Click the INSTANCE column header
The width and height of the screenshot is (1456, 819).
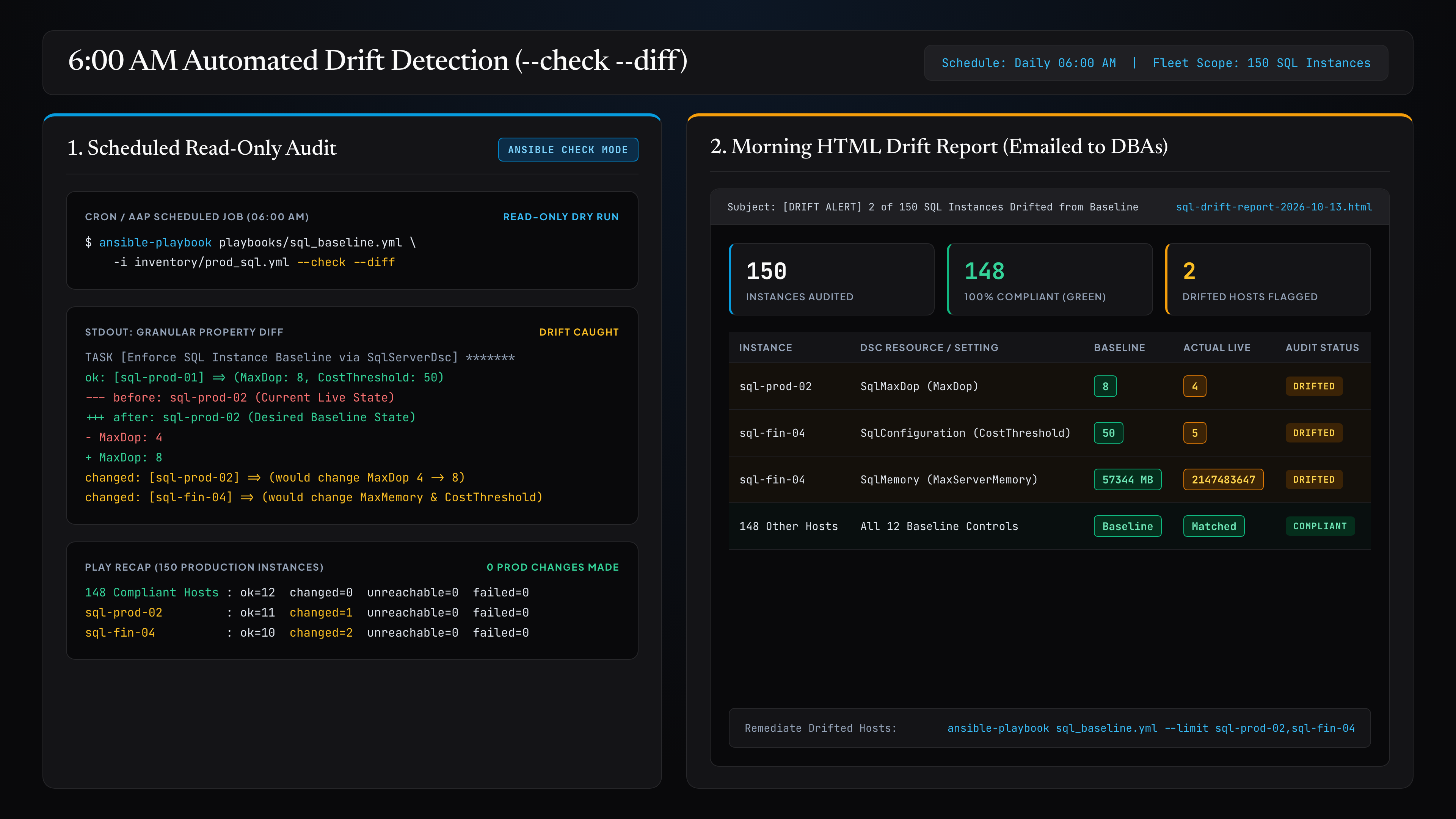[x=766, y=348]
